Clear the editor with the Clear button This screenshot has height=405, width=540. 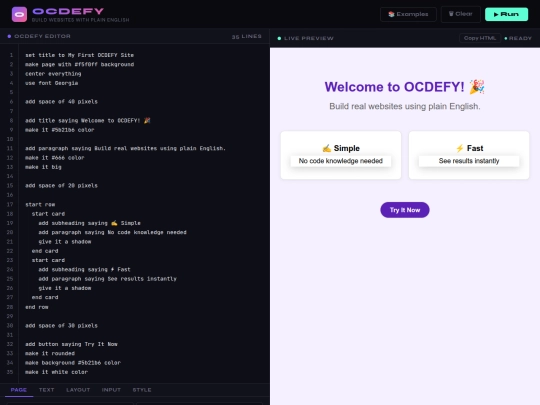point(460,14)
